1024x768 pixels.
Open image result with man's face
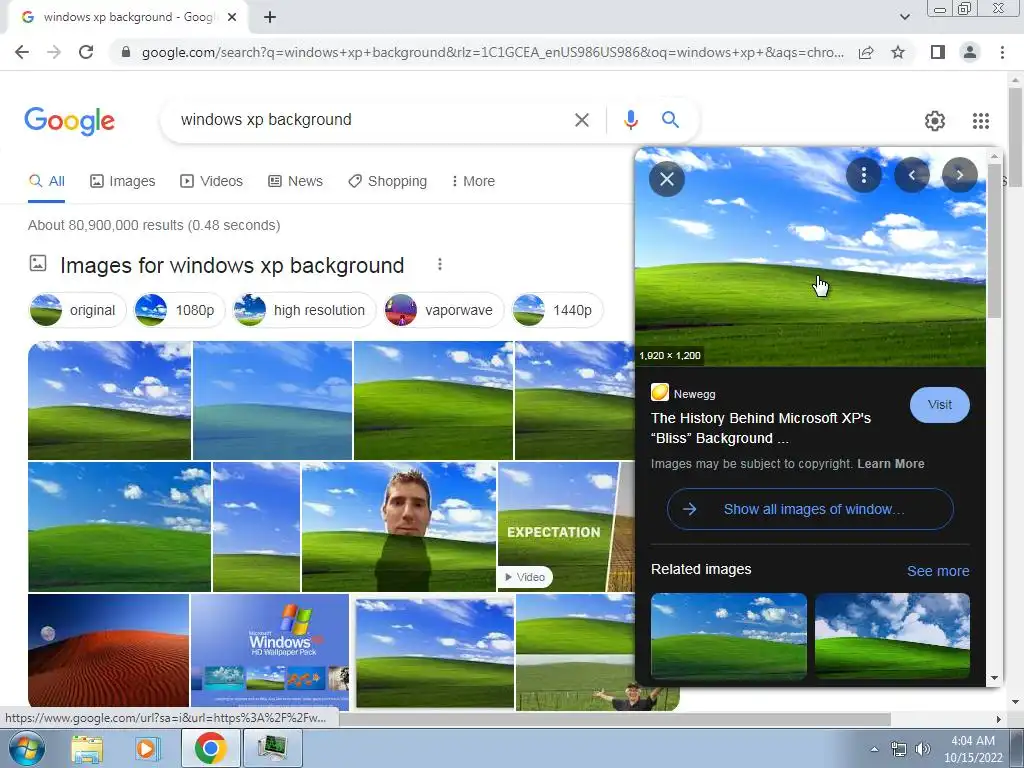[398, 526]
